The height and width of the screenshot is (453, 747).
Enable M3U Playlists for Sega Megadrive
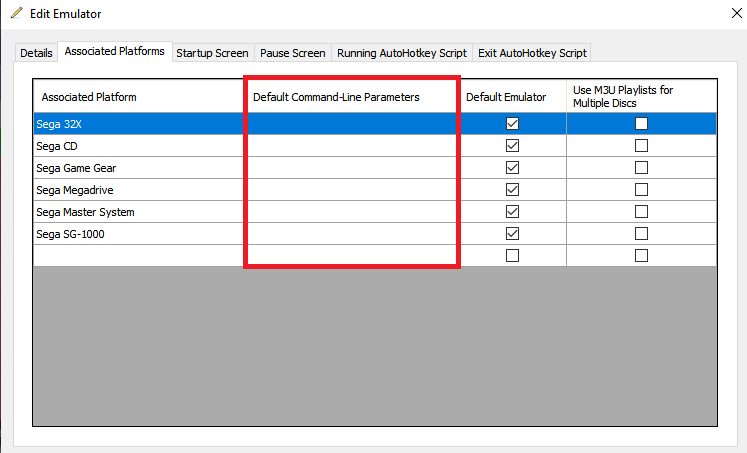(x=641, y=190)
